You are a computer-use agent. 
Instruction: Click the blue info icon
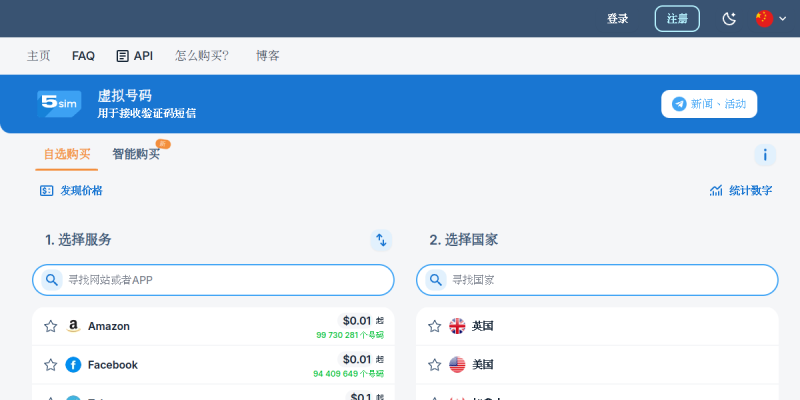click(765, 155)
